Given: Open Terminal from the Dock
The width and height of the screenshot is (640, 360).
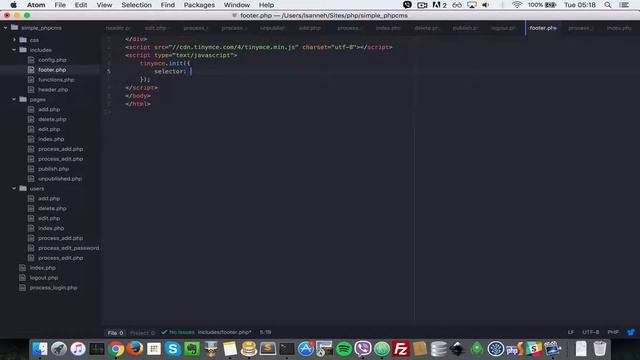Looking at the screenshot, I should point(287,349).
